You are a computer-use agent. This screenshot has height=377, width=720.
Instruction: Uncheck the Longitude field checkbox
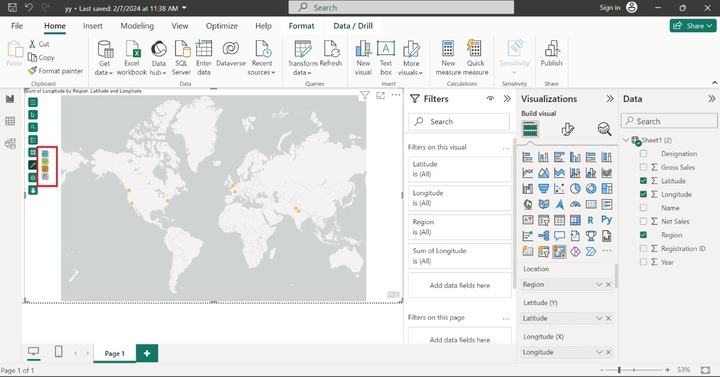643,194
